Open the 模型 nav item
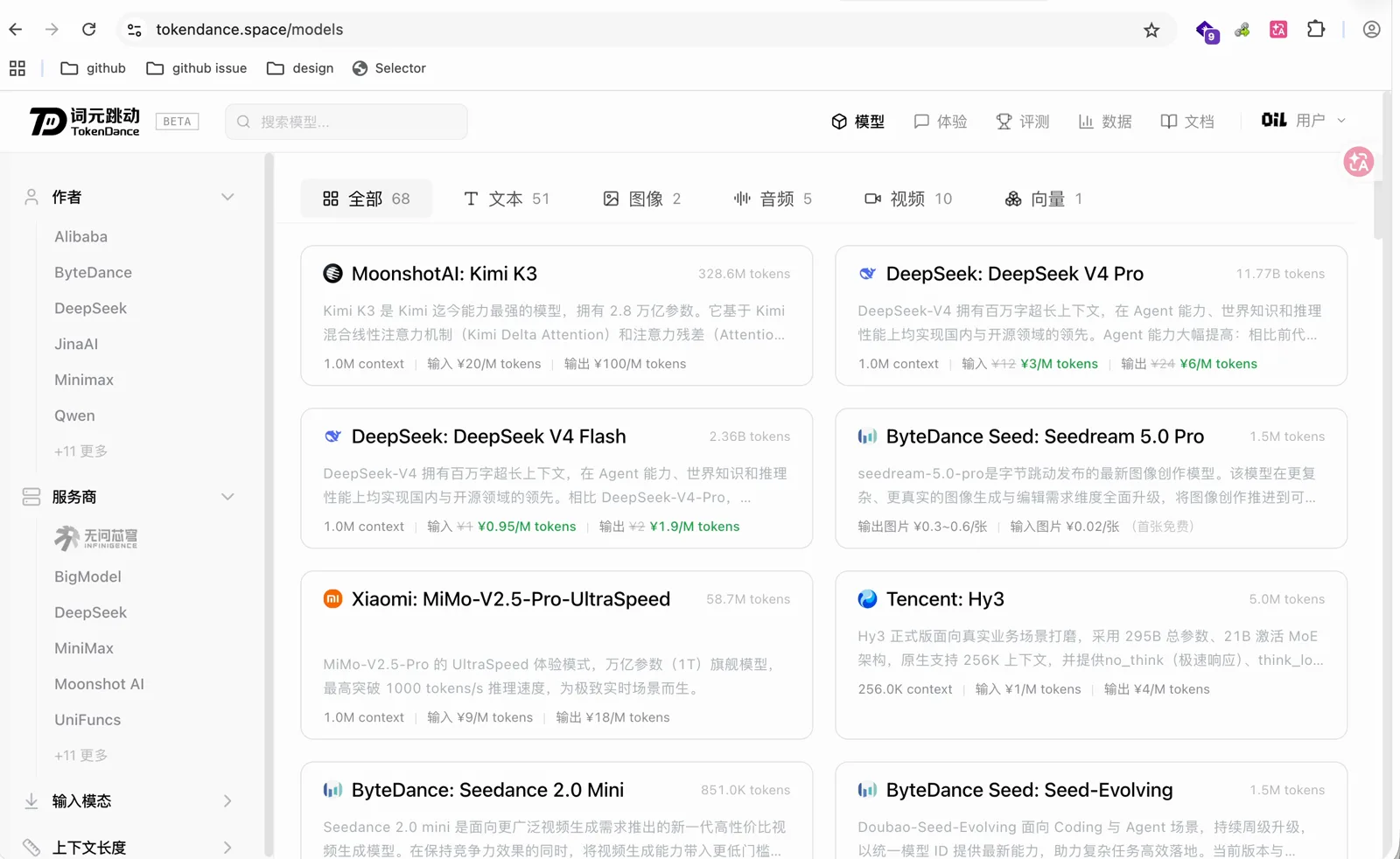1400x859 pixels. coord(857,122)
